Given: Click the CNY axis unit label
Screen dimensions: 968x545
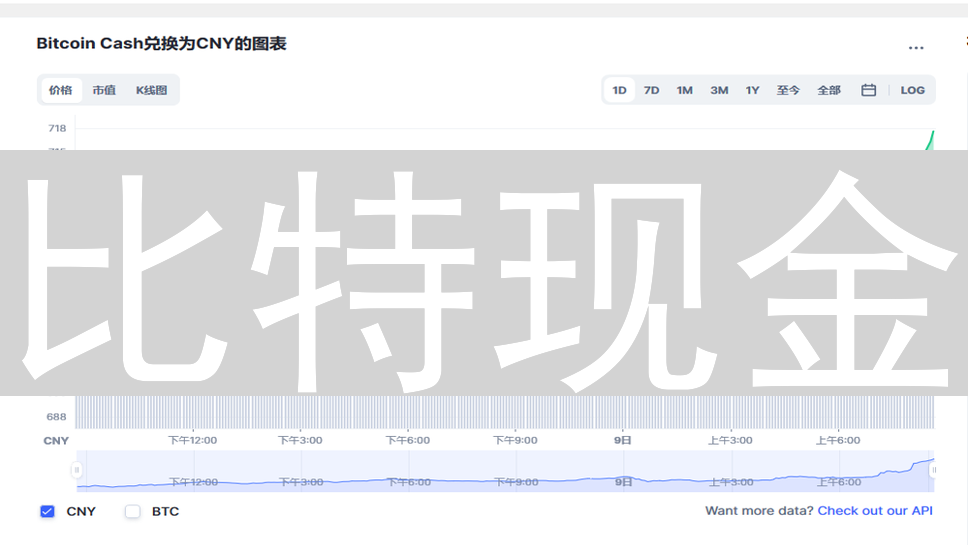Looking at the screenshot, I should click(56, 441).
